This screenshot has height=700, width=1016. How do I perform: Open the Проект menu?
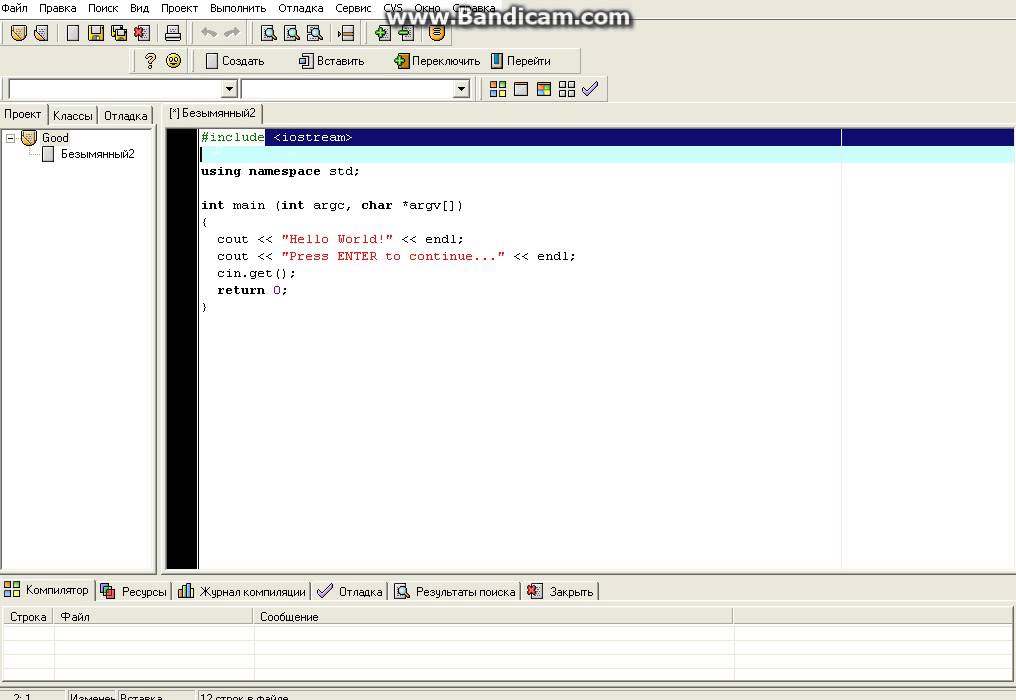pos(179,8)
